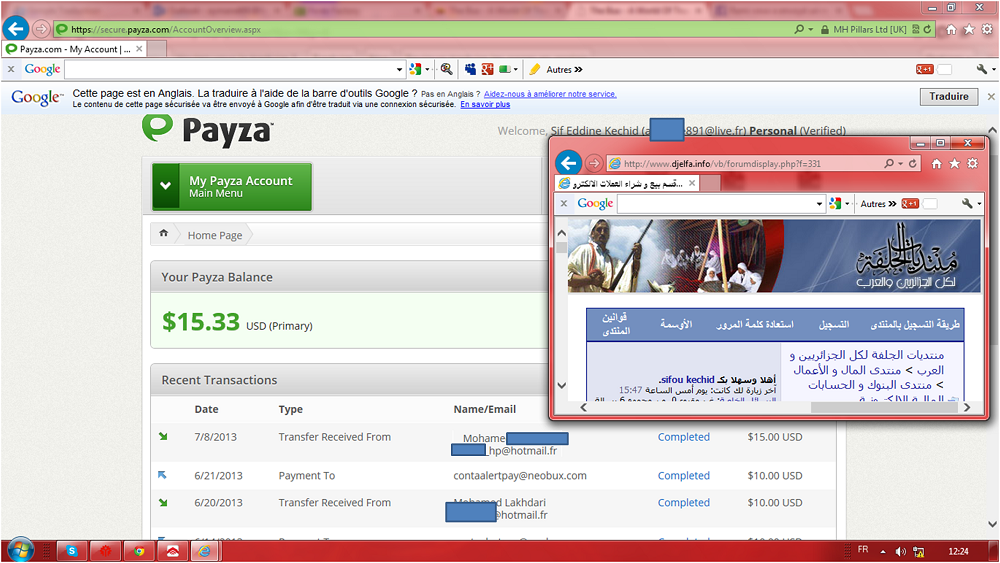Open address dropdown arrow in djelfa.info window
The width and height of the screenshot is (1000, 563).
pyautogui.click(x=900, y=164)
